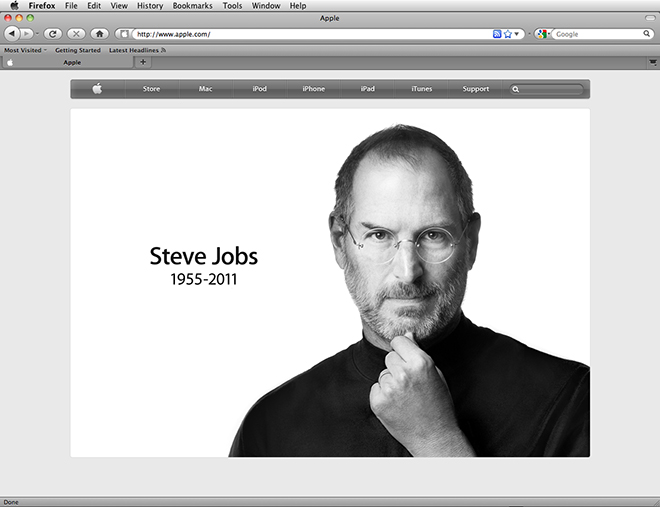Screen dimensions: 660x507
Task: Click the Apple logo in site navigation
Action: (97, 89)
